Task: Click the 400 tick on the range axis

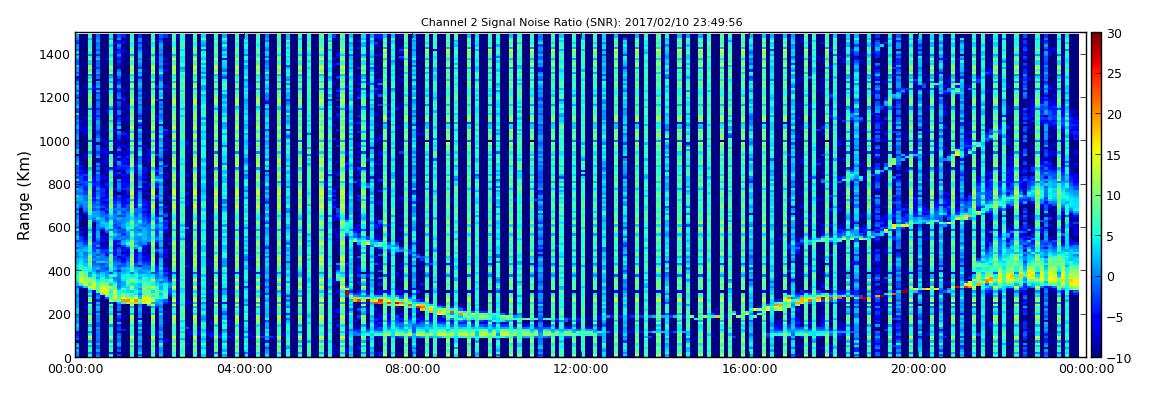Action: tap(59, 271)
